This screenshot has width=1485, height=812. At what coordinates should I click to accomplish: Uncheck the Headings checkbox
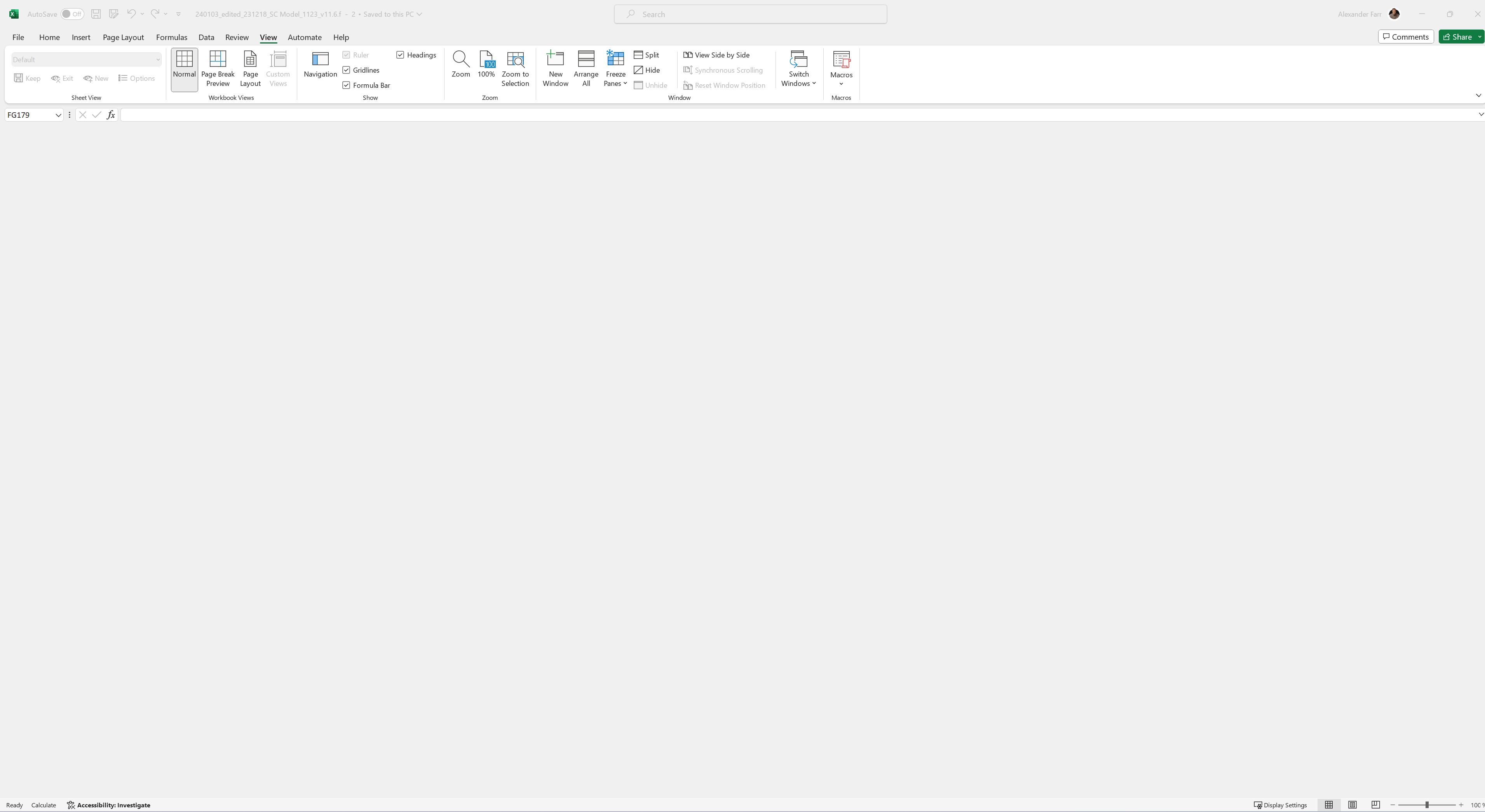click(400, 55)
